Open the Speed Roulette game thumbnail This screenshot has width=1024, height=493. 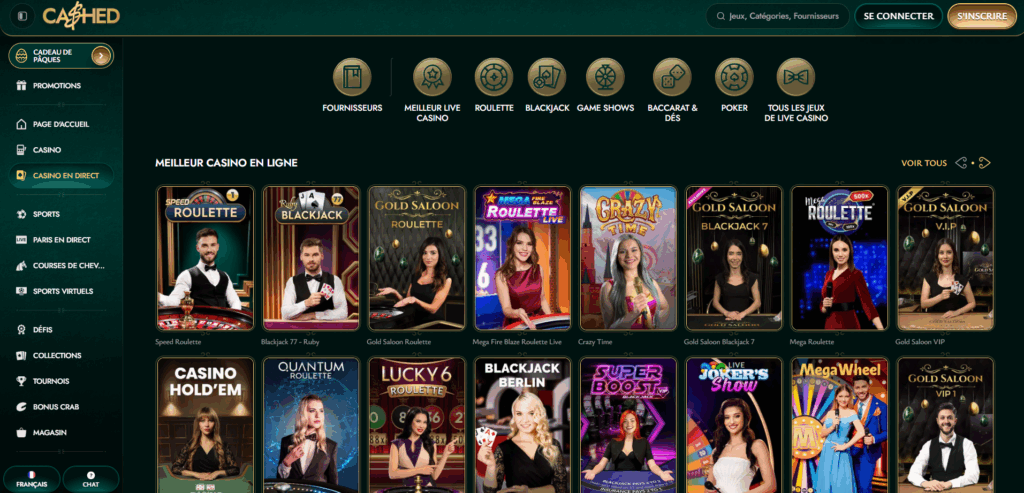[205, 258]
